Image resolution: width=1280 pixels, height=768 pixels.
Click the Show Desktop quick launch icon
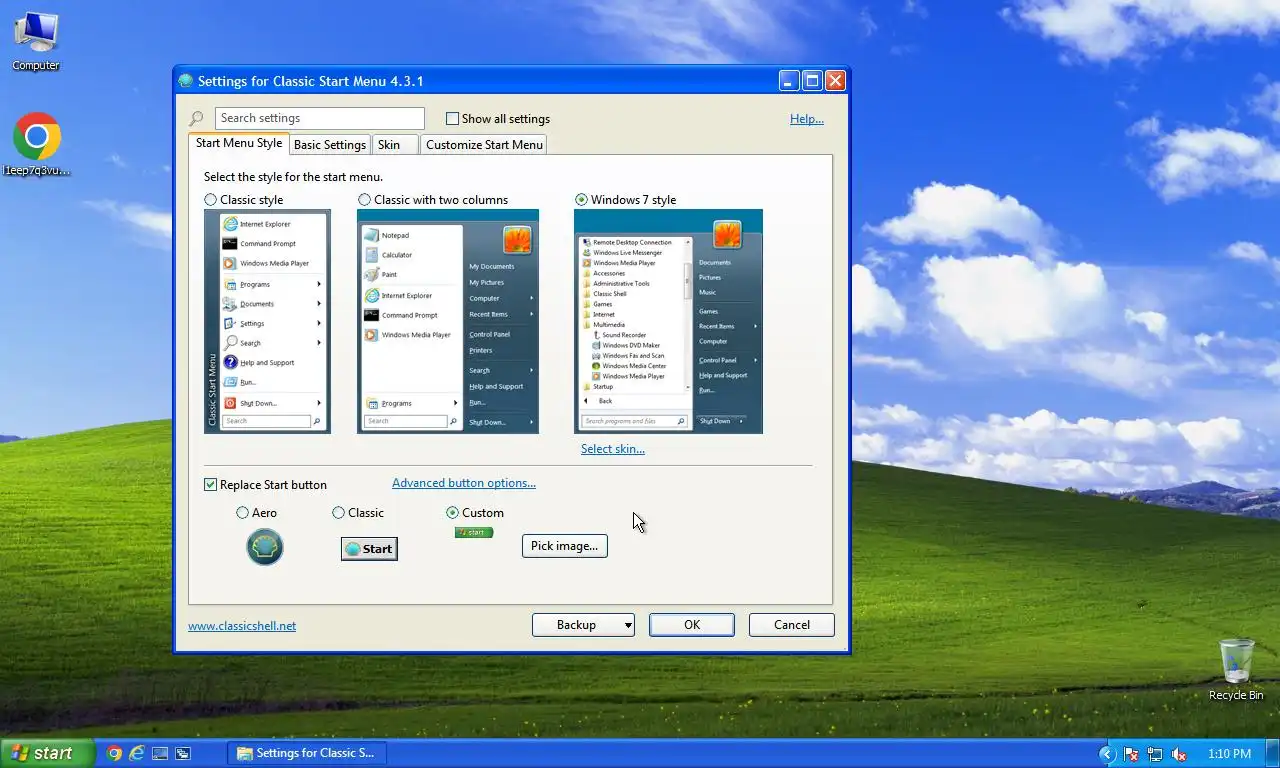tap(160, 753)
